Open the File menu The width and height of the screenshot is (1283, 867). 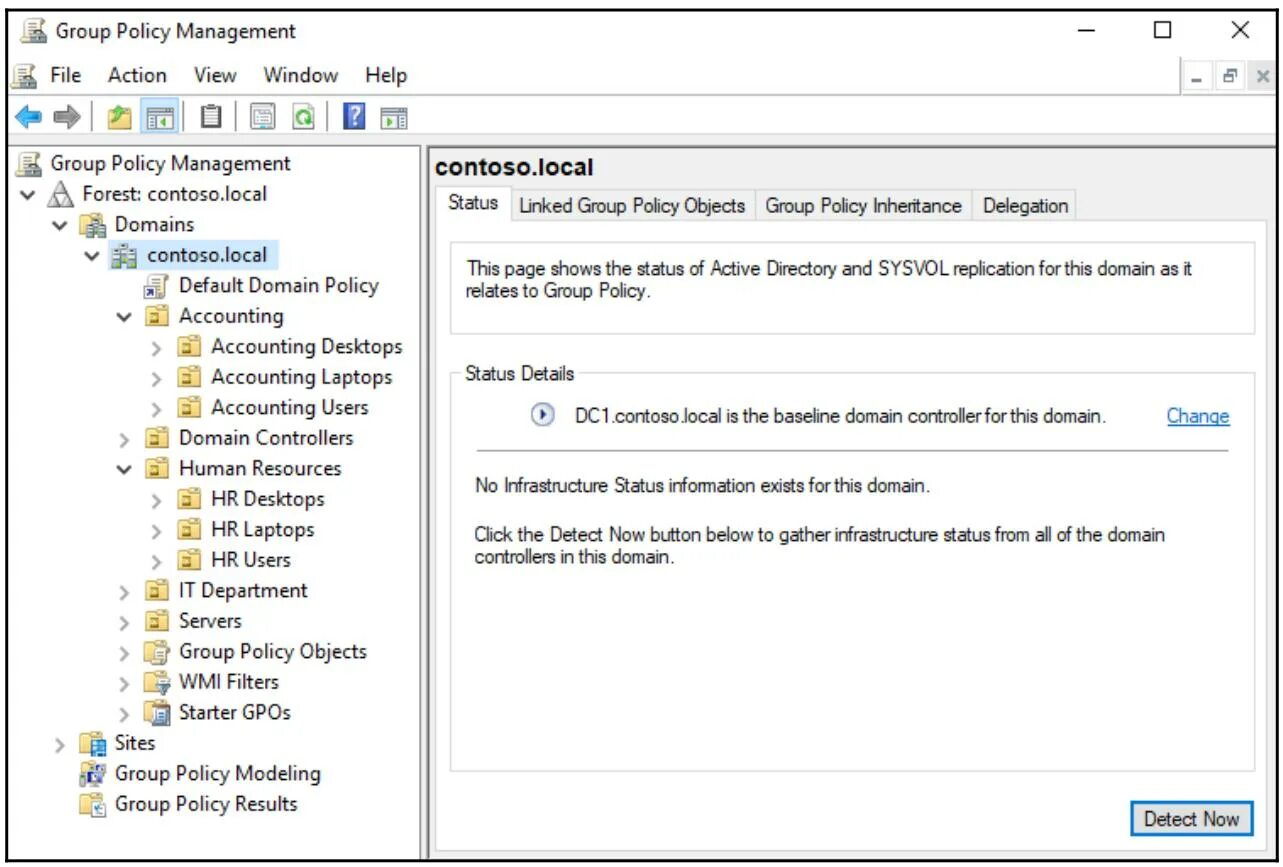[66, 75]
